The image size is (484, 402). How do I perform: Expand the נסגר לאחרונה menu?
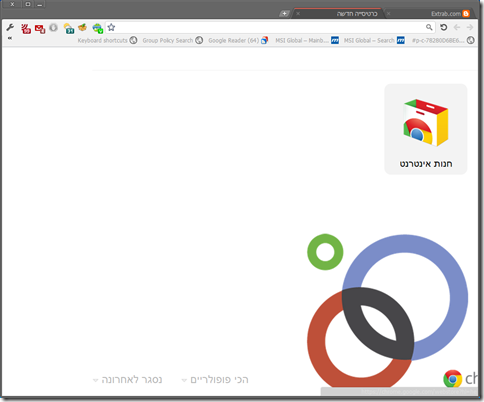(127, 380)
